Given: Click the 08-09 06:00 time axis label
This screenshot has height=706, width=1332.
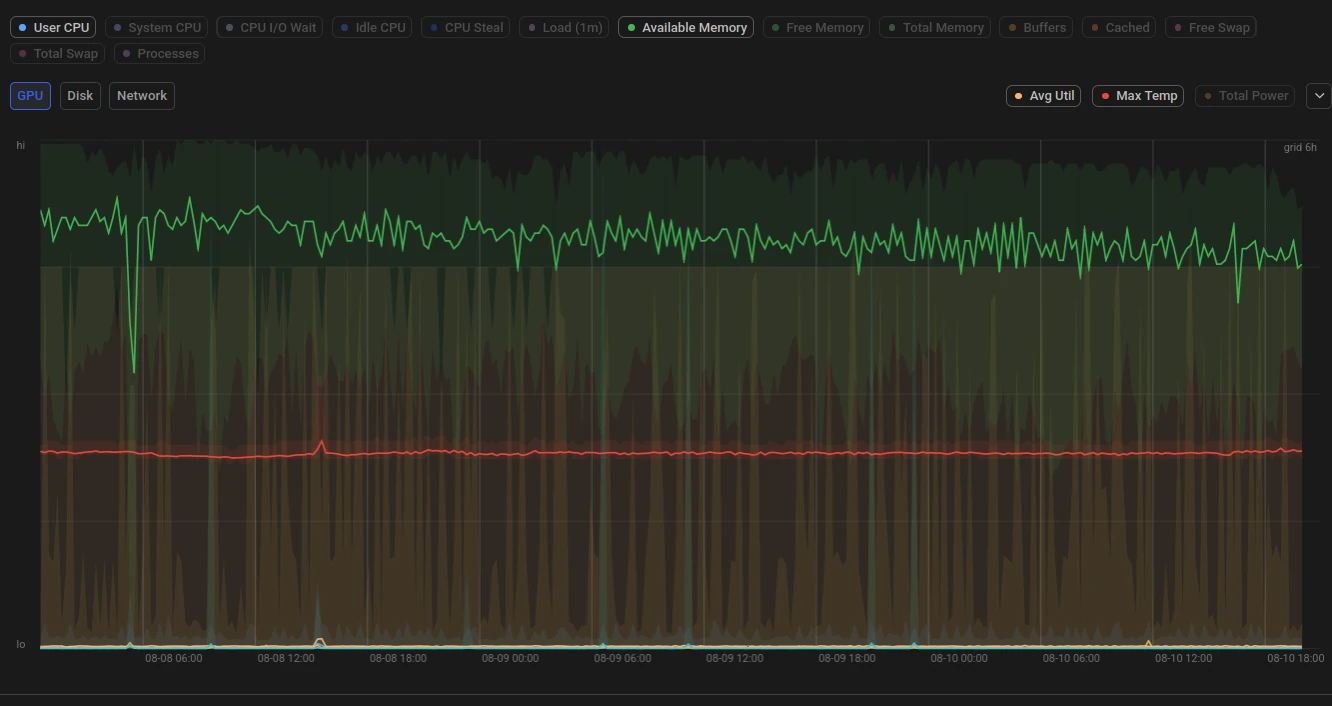Looking at the screenshot, I should coord(622,658).
